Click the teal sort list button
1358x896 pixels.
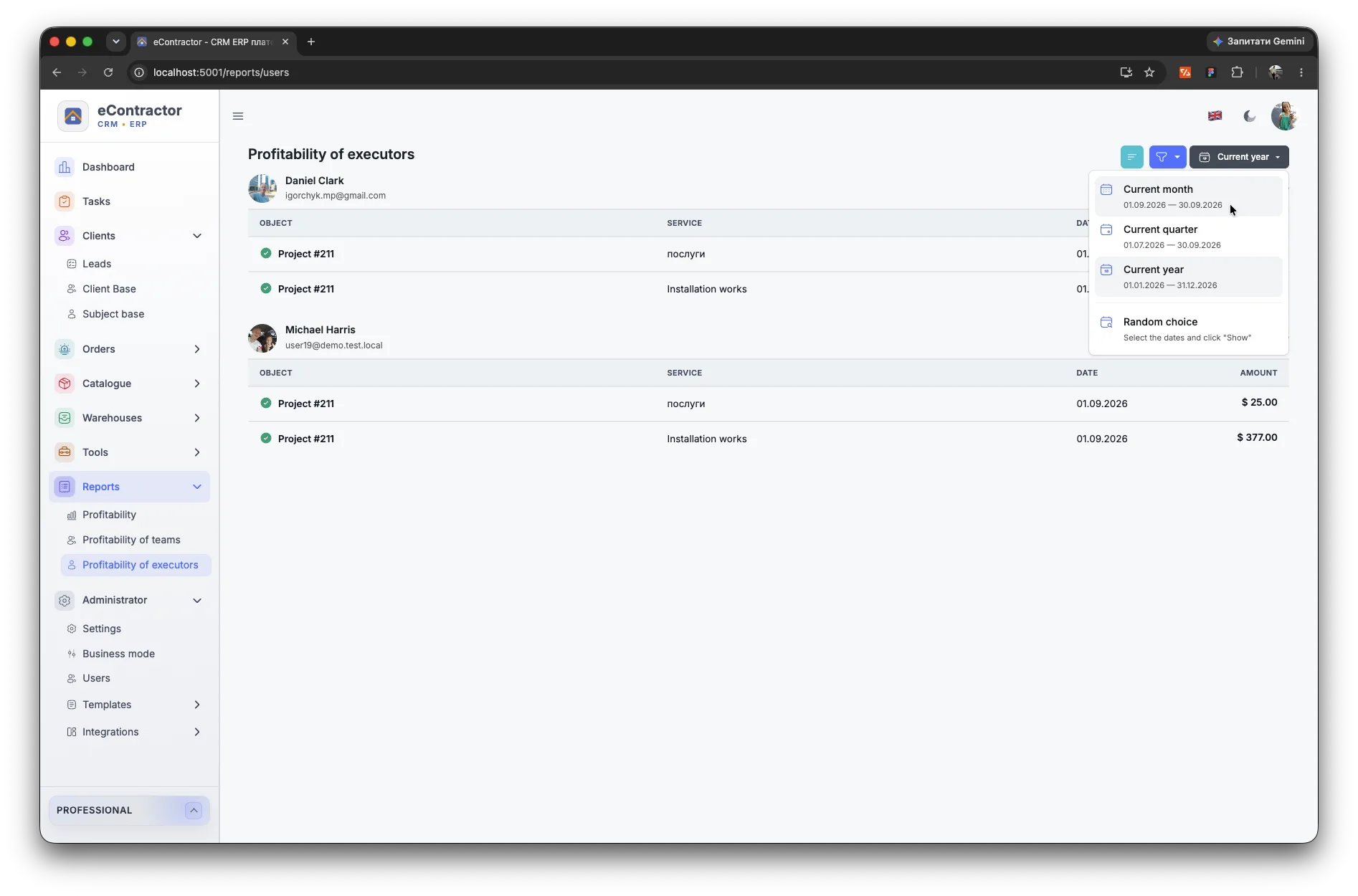[1131, 157]
